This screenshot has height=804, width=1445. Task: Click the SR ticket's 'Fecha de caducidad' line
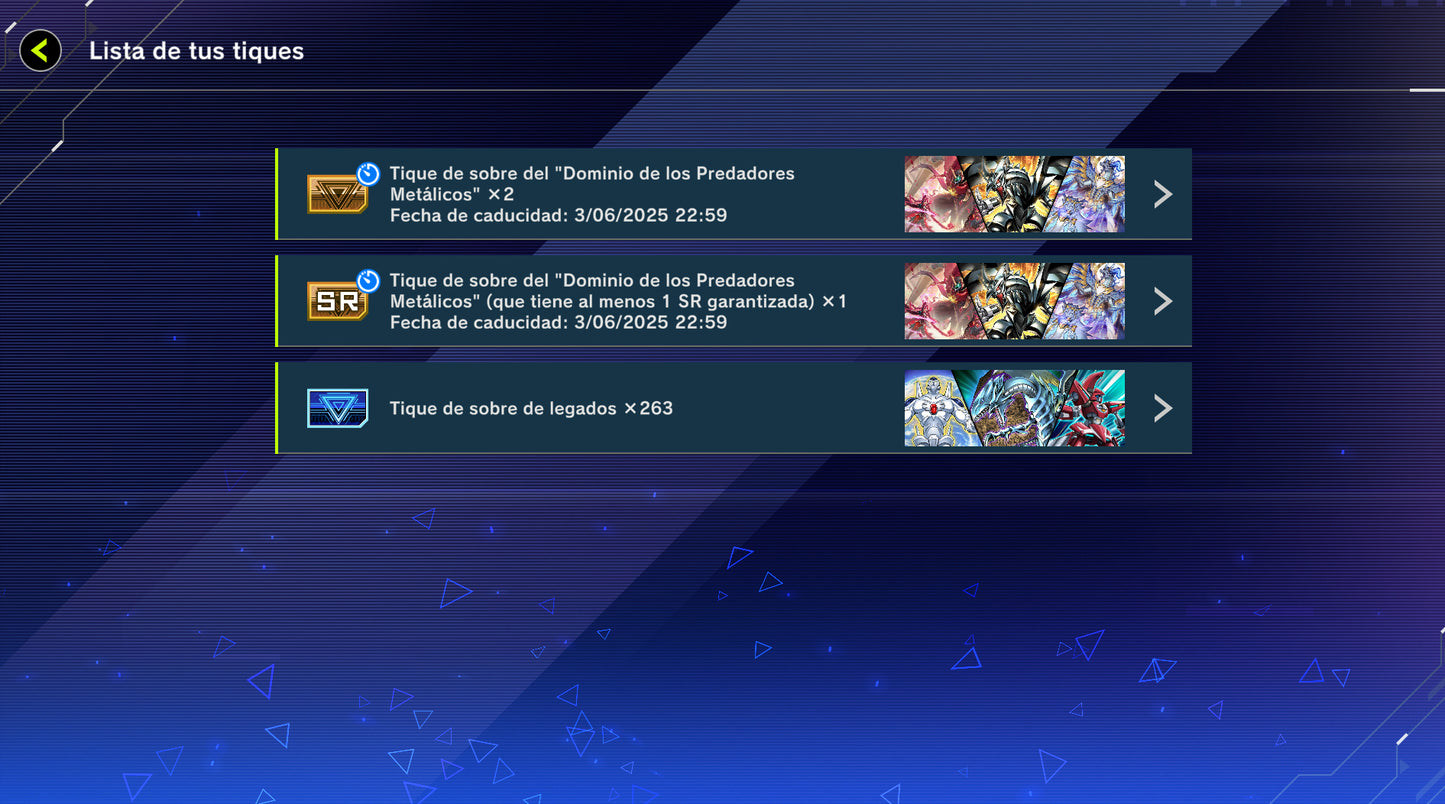click(558, 322)
